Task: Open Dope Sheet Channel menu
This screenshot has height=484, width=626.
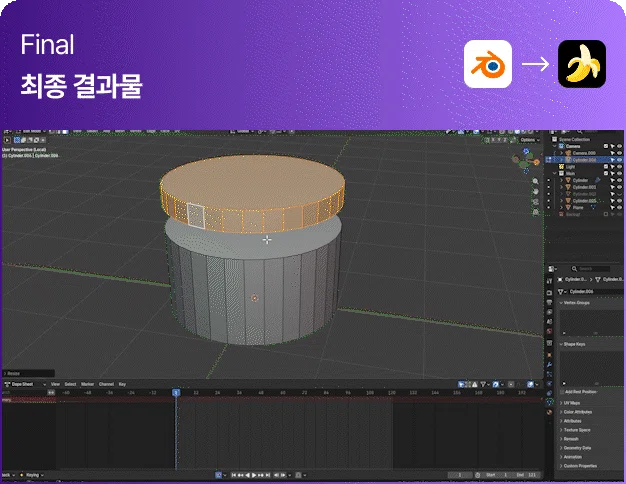Action: point(106,384)
